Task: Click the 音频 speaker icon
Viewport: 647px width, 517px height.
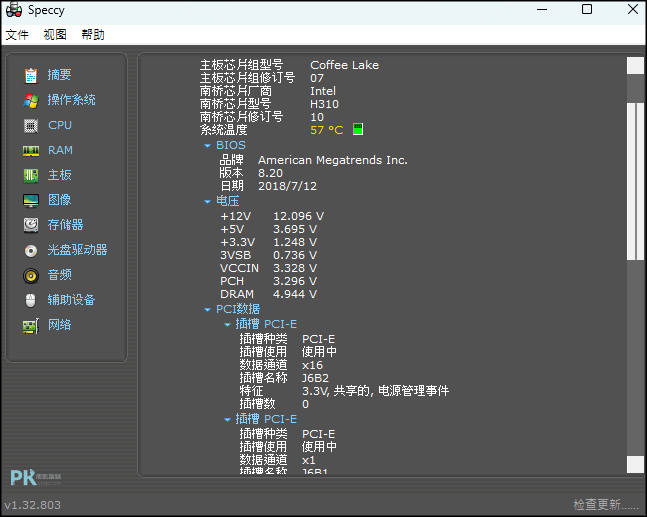Action: (x=31, y=276)
